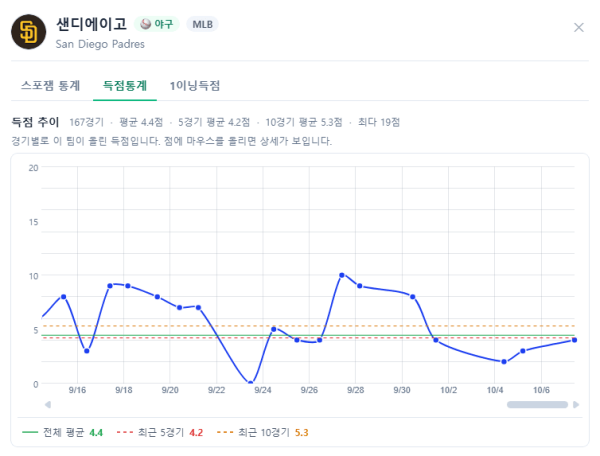This screenshot has width=600, height=456.
Task: Switch to the 스포잼 통계 tab
Action: (x=51, y=85)
